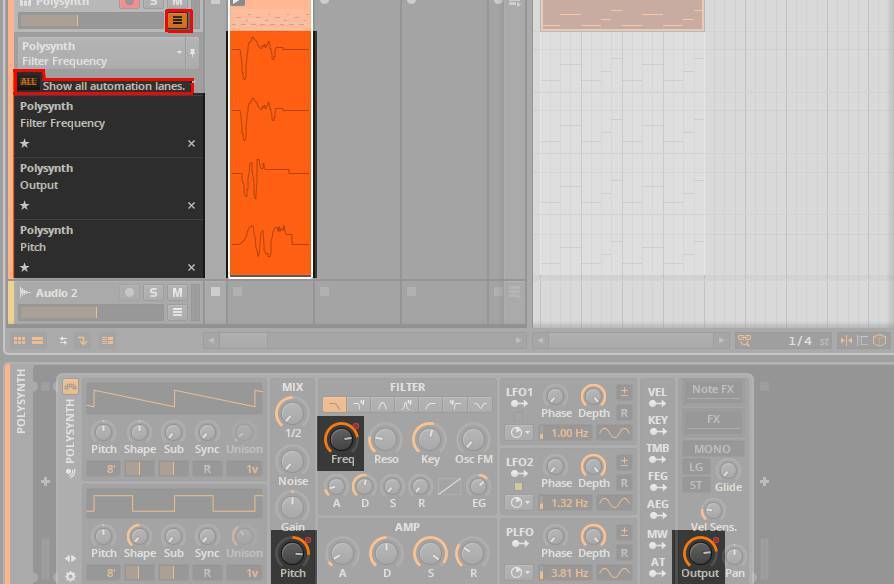Pin the automation parameter selector

pyautogui.click(x=192, y=53)
